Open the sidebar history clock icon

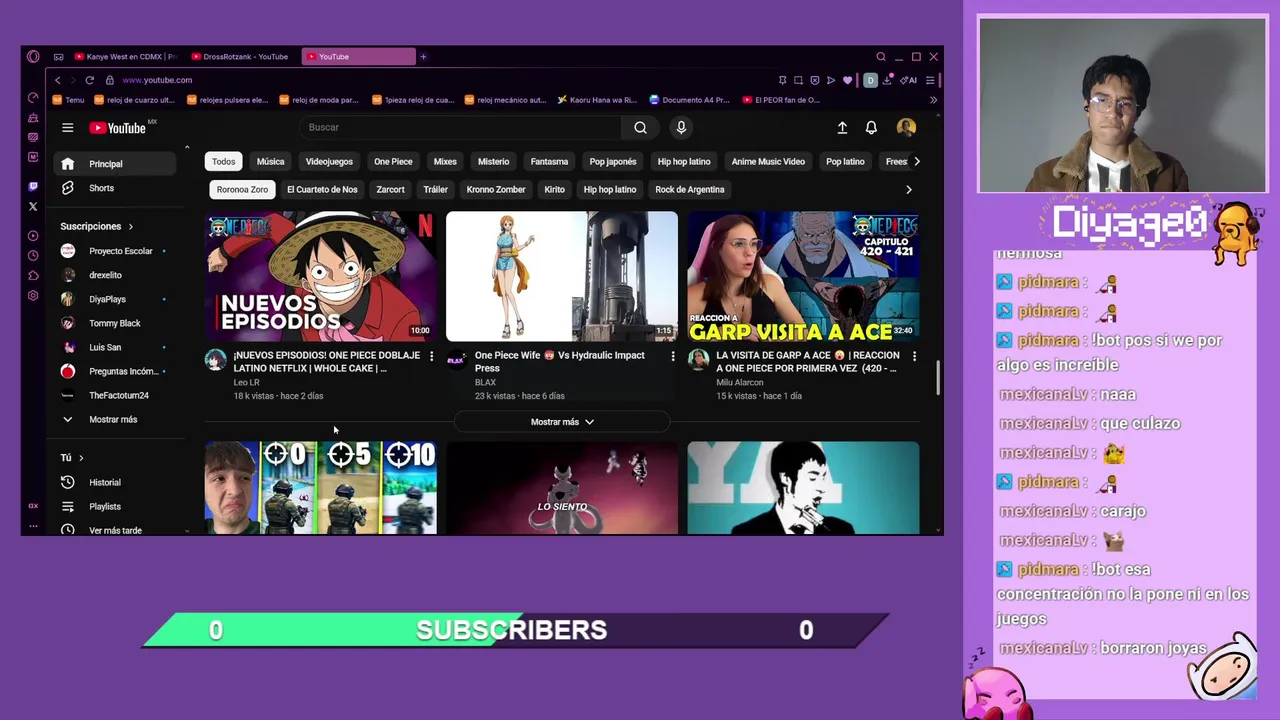[33, 256]
